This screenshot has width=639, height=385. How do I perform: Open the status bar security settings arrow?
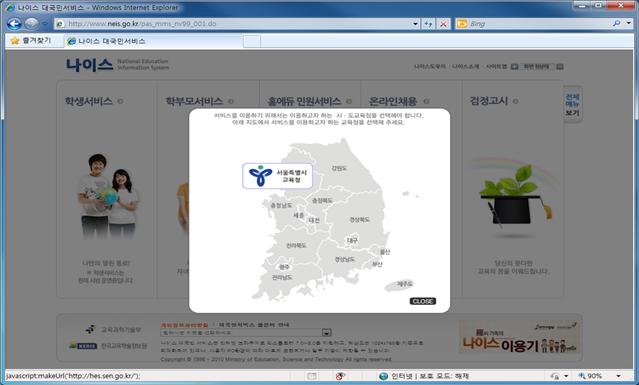pyautogui.click(x=566, y=376)
